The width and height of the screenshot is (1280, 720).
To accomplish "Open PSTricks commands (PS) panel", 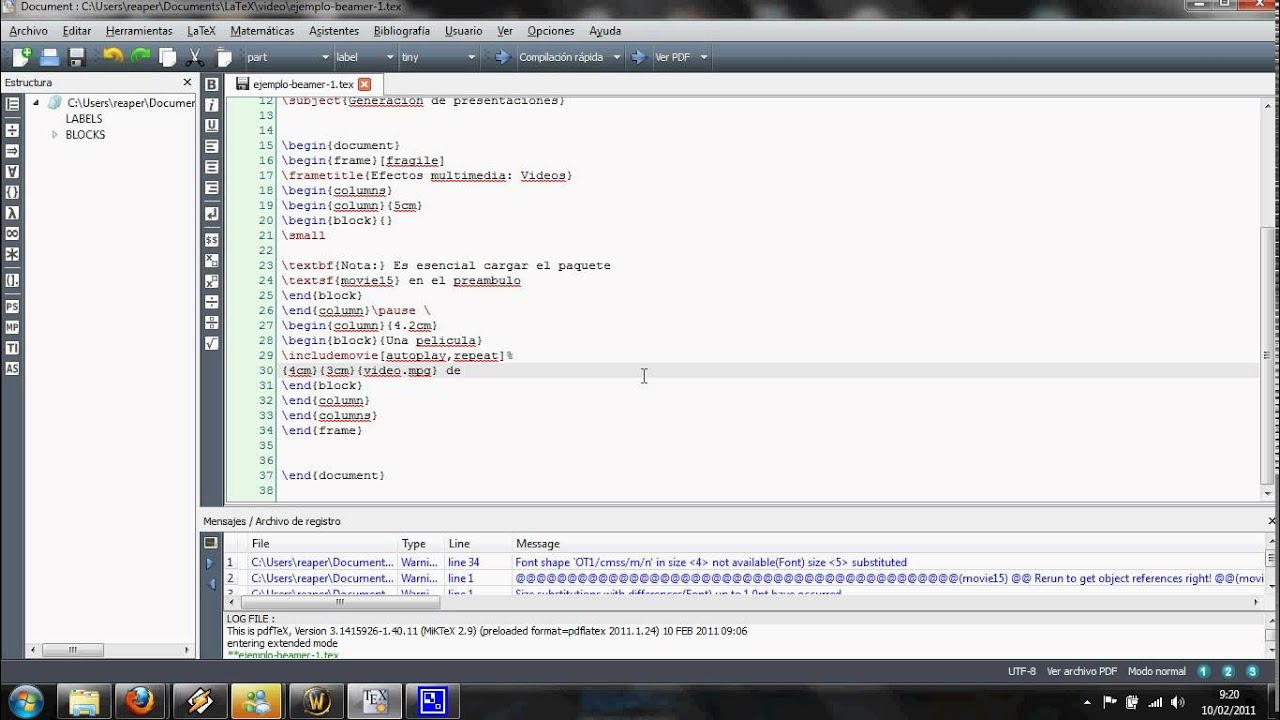I will (12, 306).
